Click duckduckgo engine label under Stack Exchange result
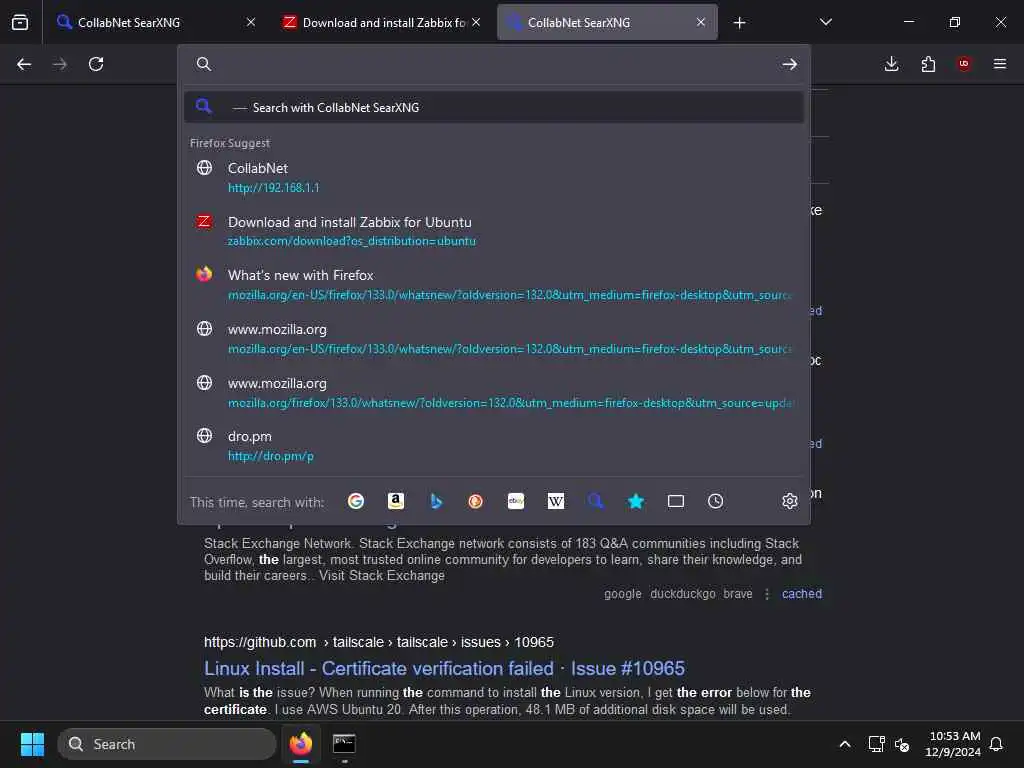The width and height of the screenshot is (1024, 768). pyautogui.click(x=682, y=594)
